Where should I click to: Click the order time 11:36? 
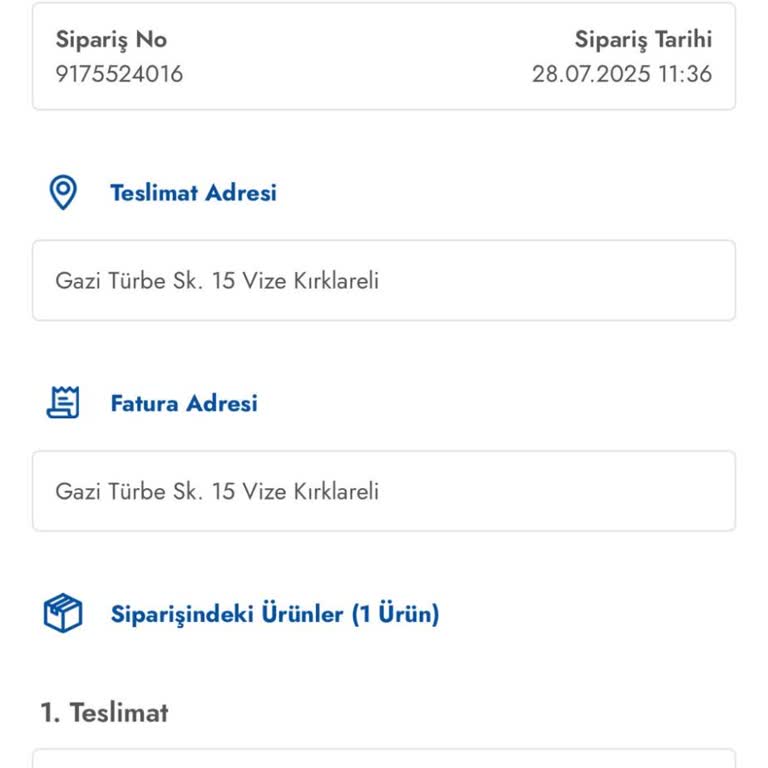[x=685, y=74]
